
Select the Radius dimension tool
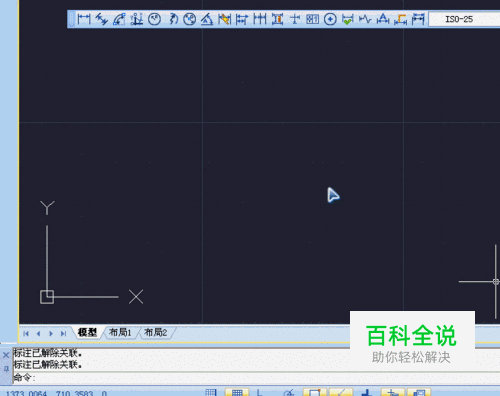(x=154, y=19)
